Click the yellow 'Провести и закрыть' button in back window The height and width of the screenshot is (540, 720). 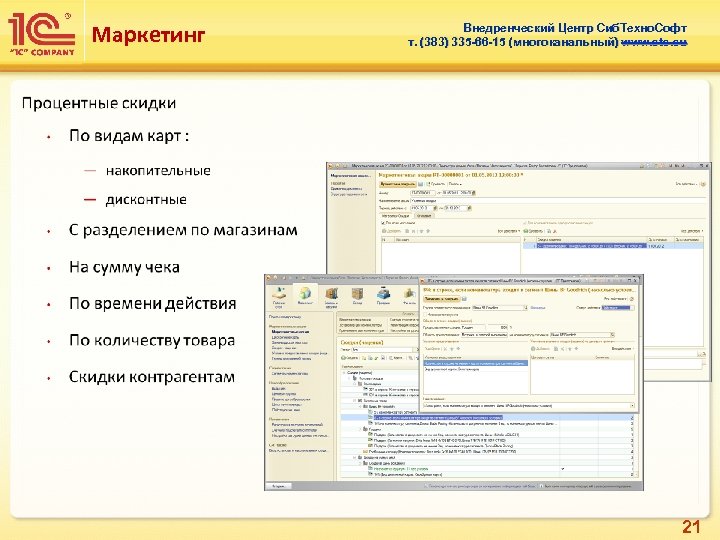tap(398, 184)
